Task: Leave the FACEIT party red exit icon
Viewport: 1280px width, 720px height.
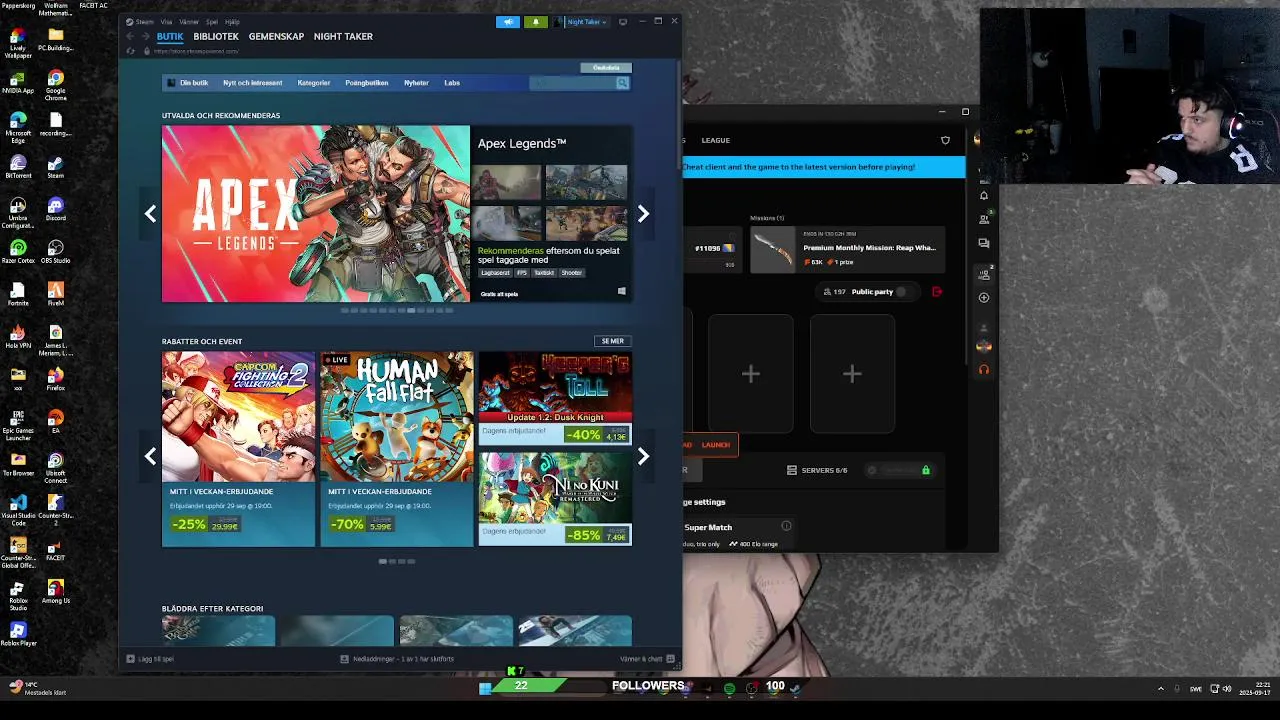Action: 937,292
